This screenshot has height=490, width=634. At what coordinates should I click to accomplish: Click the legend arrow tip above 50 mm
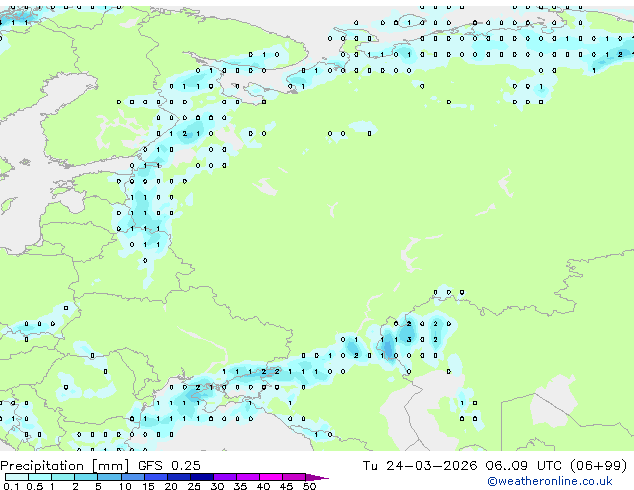point(317,478)
